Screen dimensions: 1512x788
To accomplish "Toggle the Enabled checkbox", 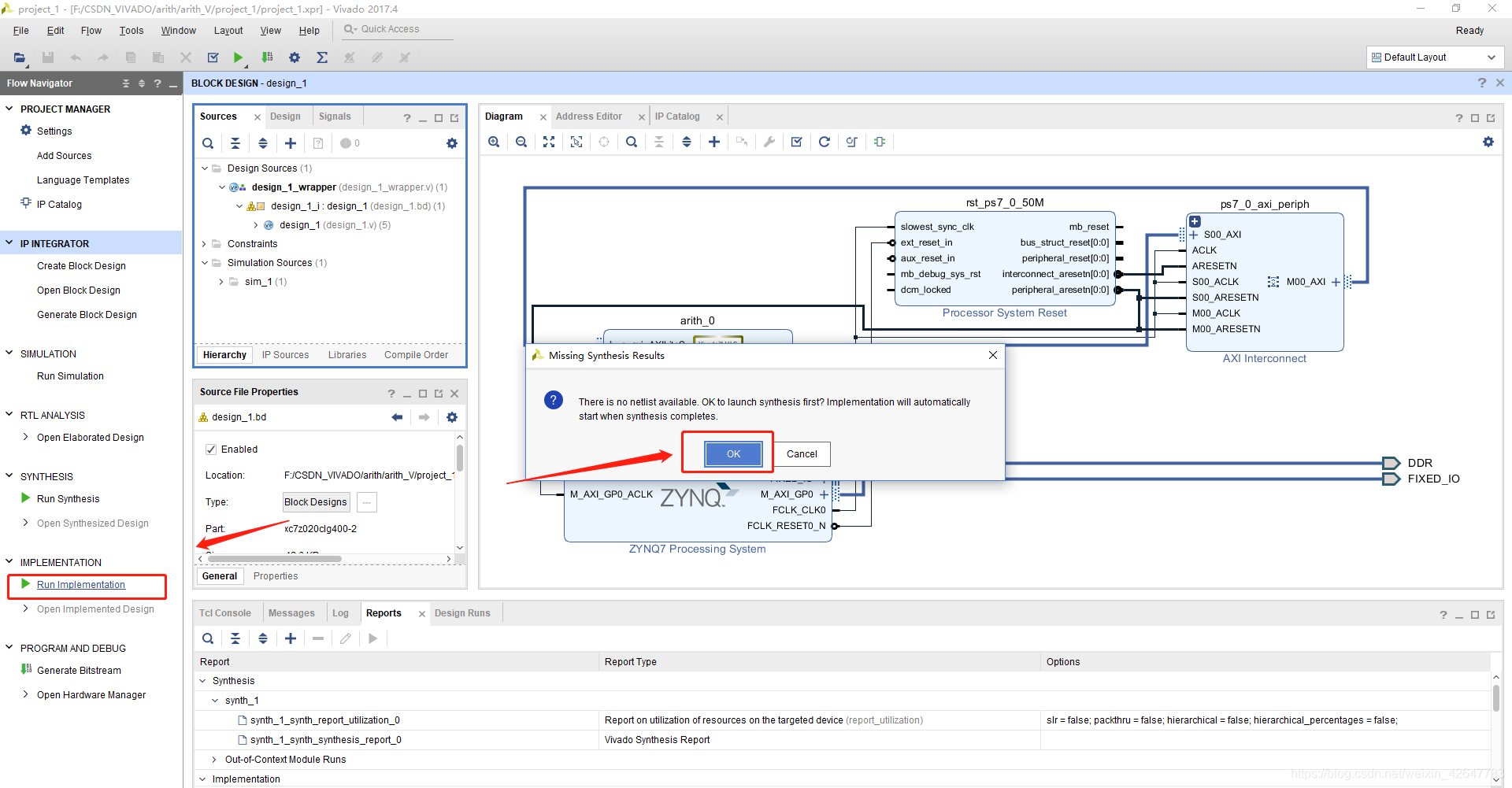I will (x=211, y=449).
